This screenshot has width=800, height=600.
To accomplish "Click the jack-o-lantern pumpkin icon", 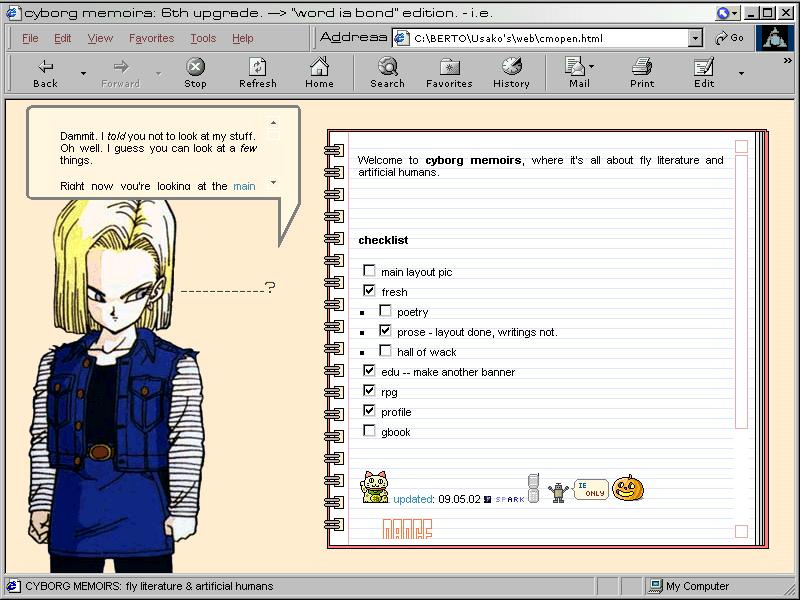I will pyautogui.click(x=628, y=488).
